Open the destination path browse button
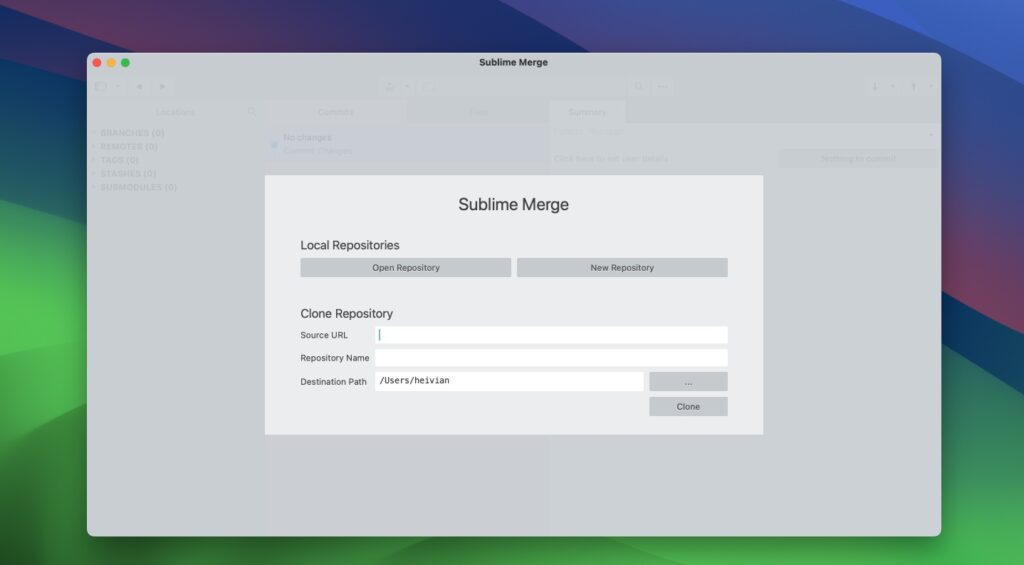 tap(688, 381)
